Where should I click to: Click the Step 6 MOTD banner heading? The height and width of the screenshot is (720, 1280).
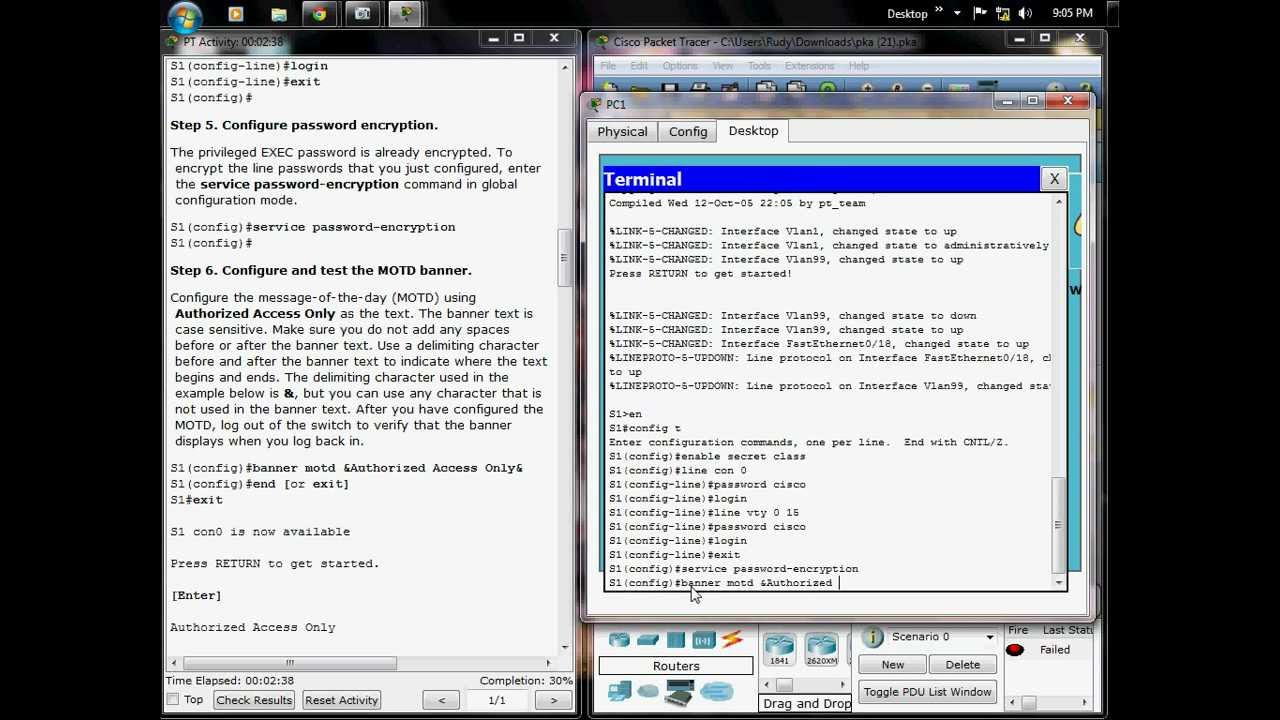(x=321, y=270)
